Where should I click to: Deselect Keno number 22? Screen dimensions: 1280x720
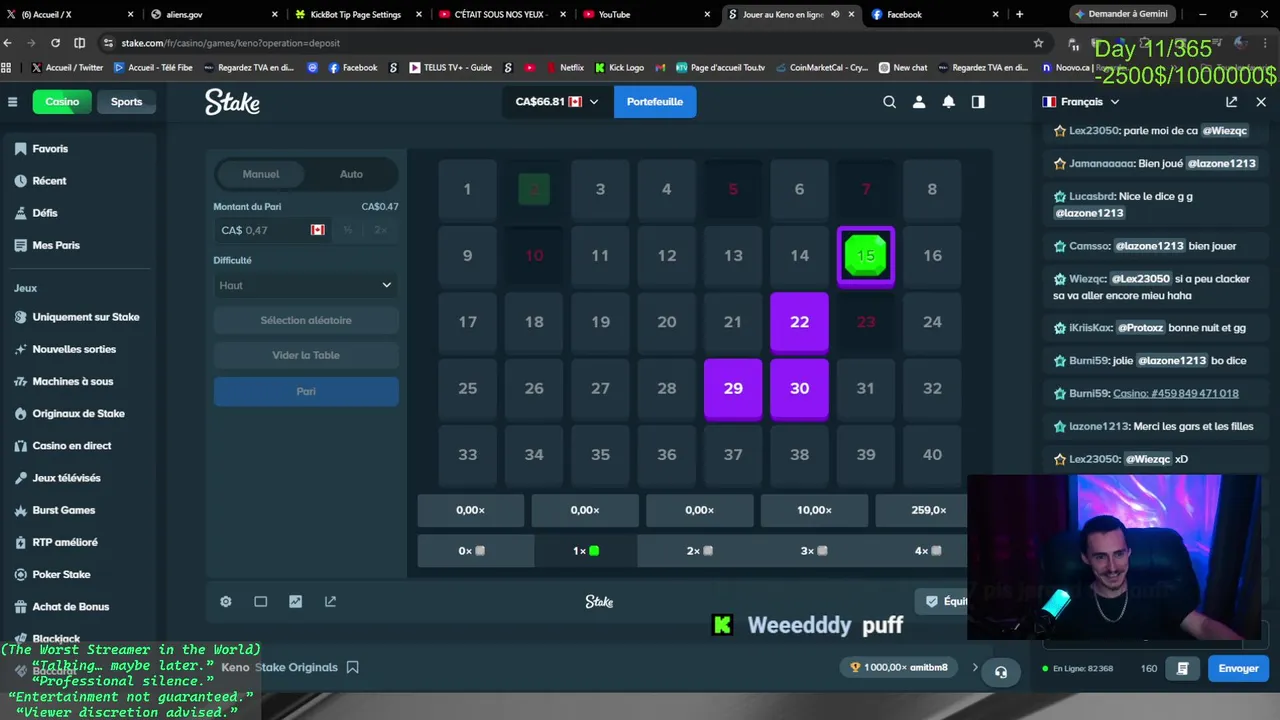click(x=799, y=322)
